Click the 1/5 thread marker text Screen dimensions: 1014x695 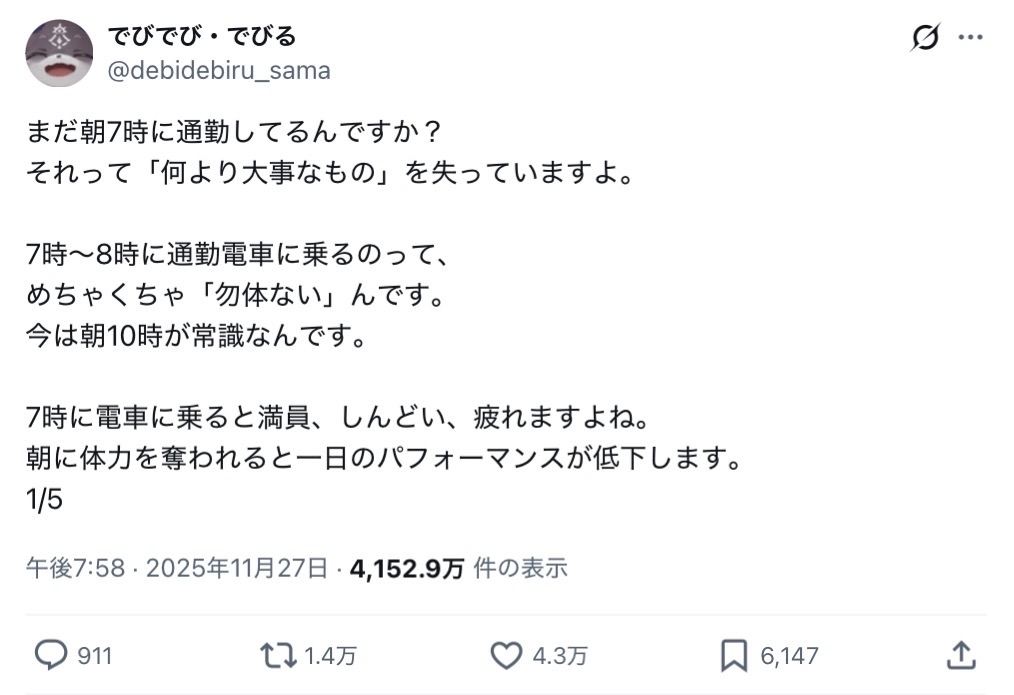(x=45, y=499)
